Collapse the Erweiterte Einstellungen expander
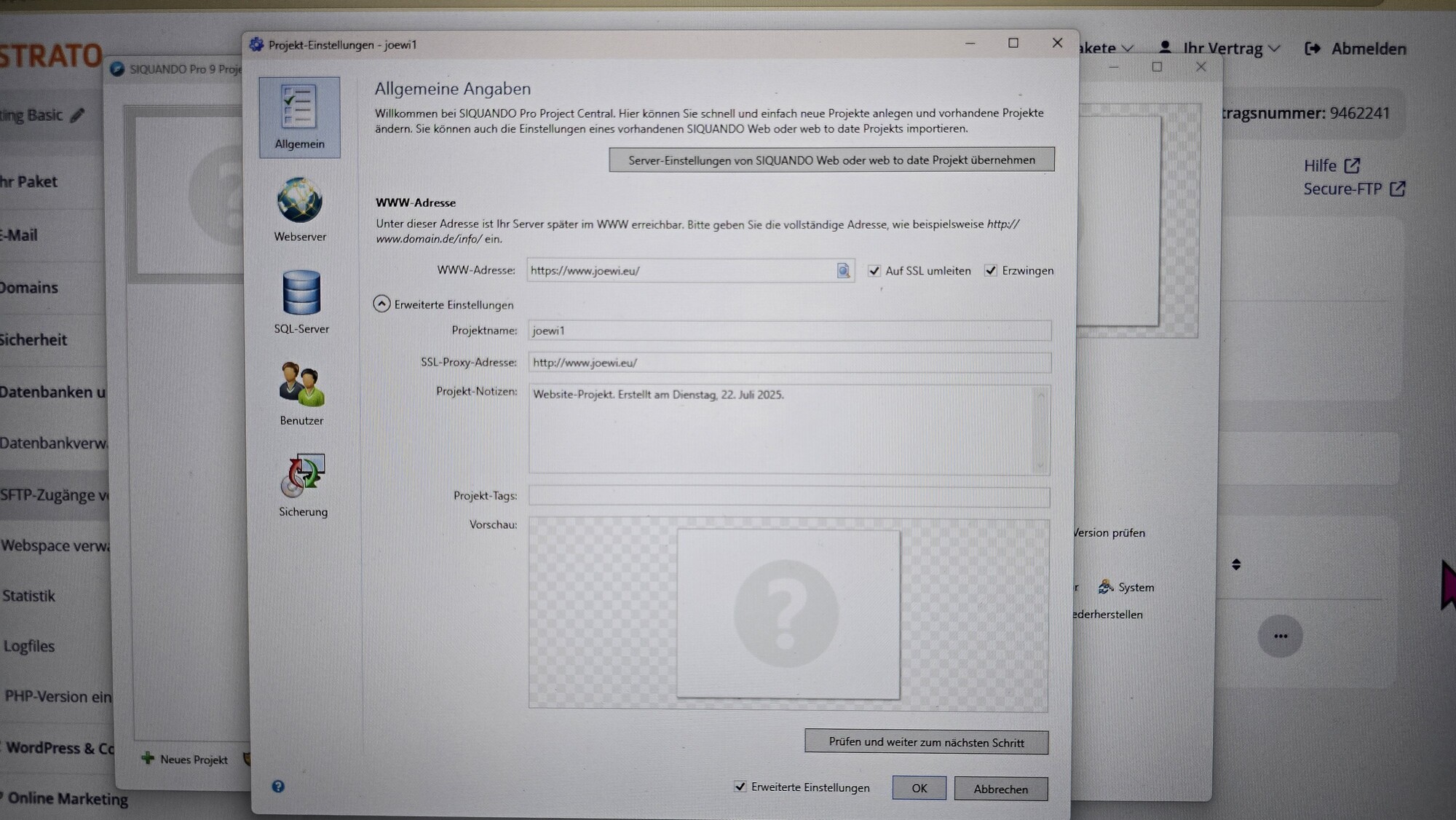The width and height of the screenshot is (1456, 820). coord(381,304)
